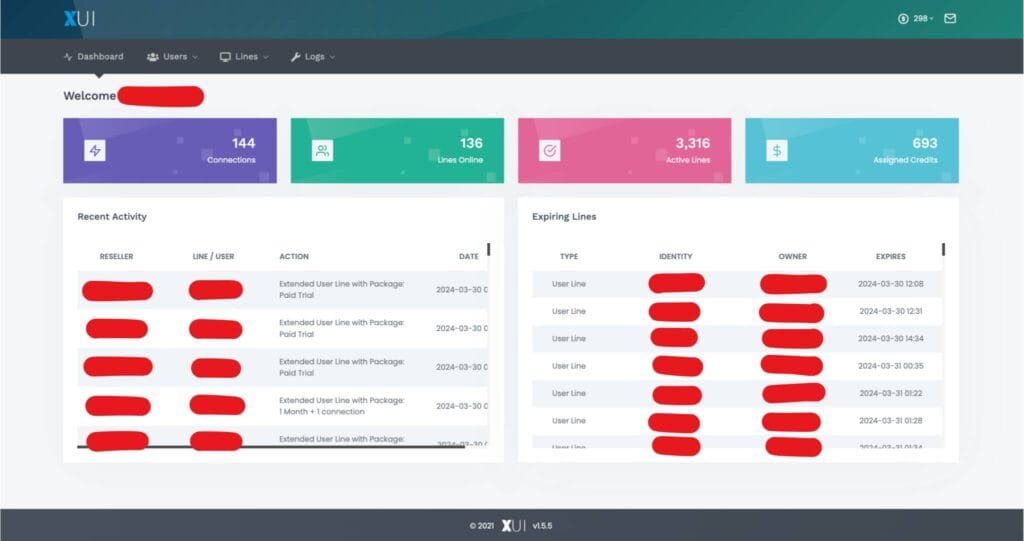
Task: Click the RESELLER column header
Action: [x=116, y=256]
